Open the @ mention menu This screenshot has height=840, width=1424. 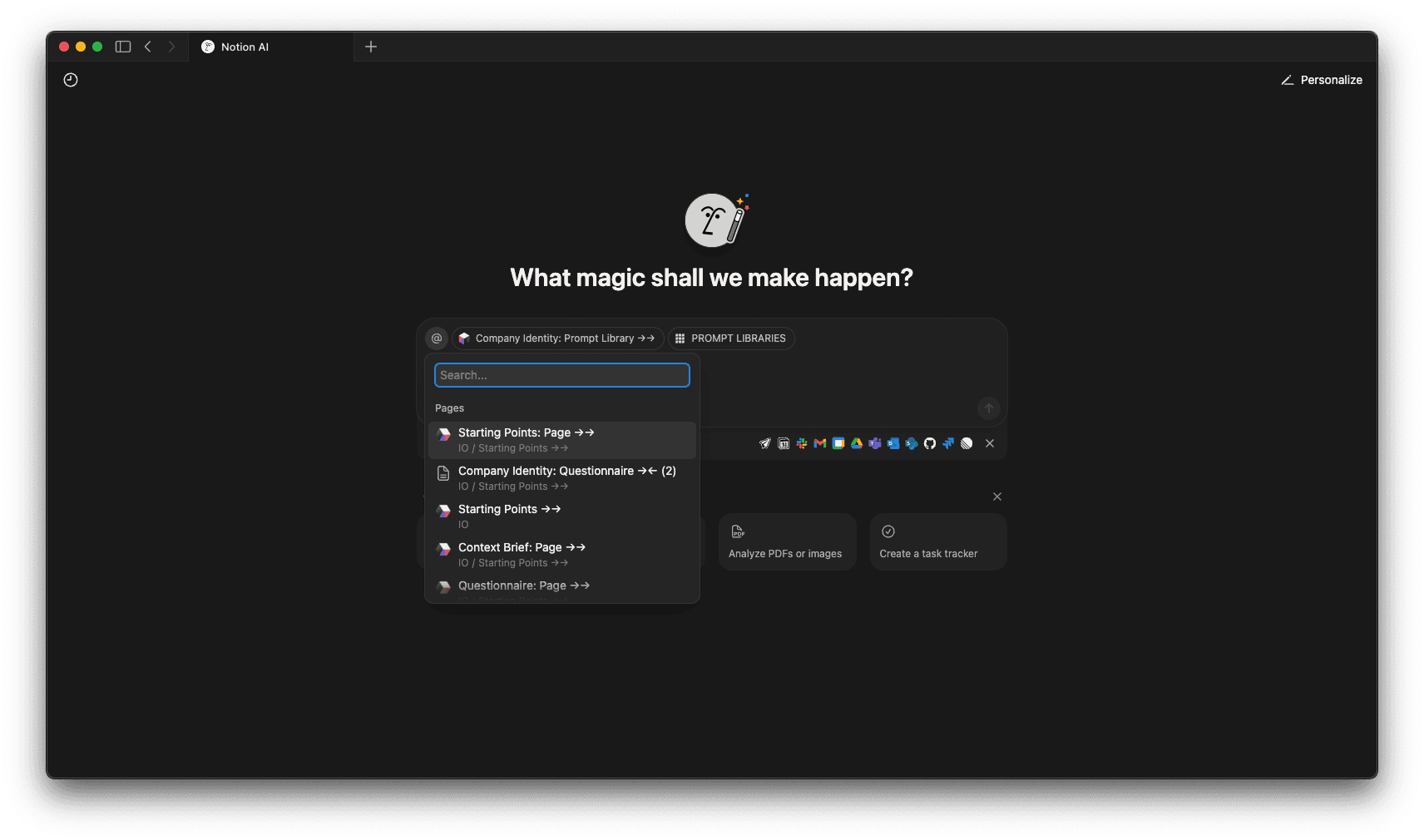[x=438, y=338]
